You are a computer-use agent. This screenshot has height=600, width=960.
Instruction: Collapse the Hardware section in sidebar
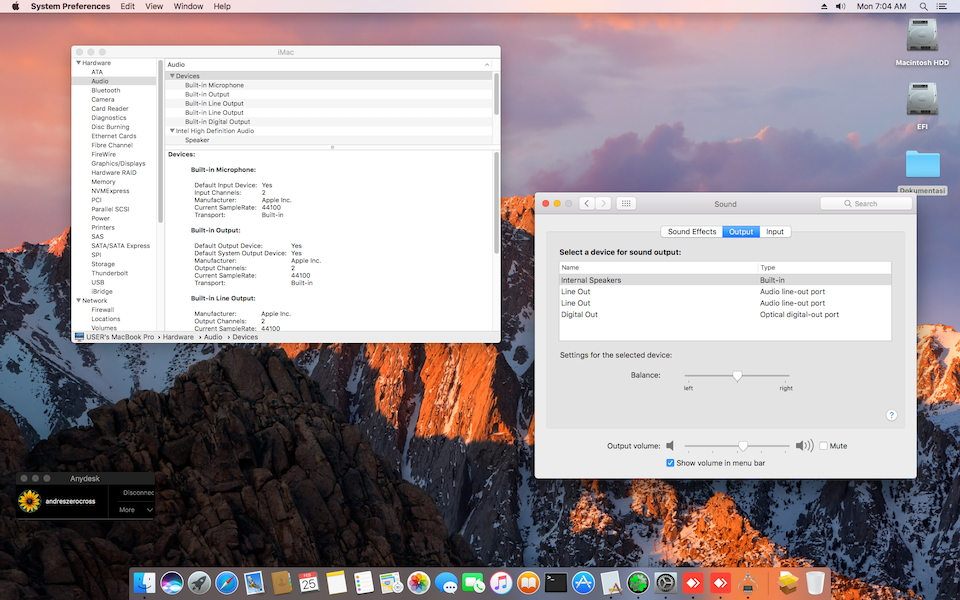click(78, 62)
